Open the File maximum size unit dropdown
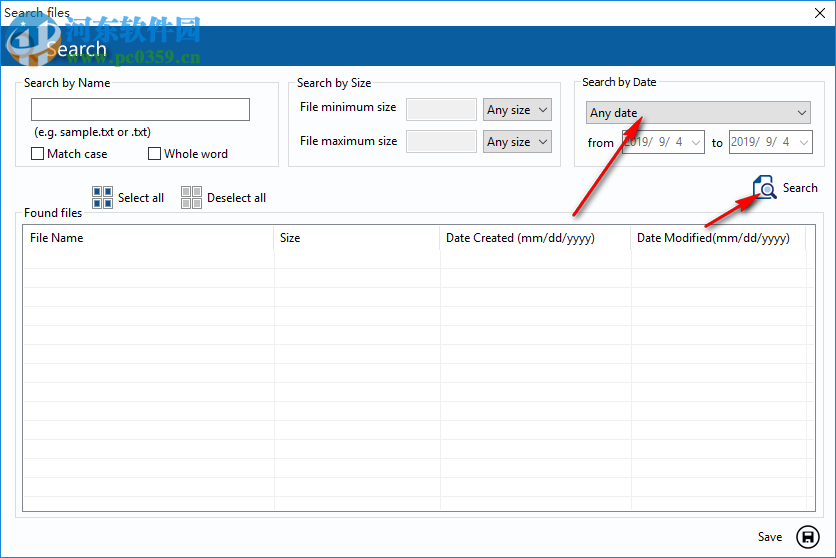This screenshot has width=836, height=558. tap(517, 142)
